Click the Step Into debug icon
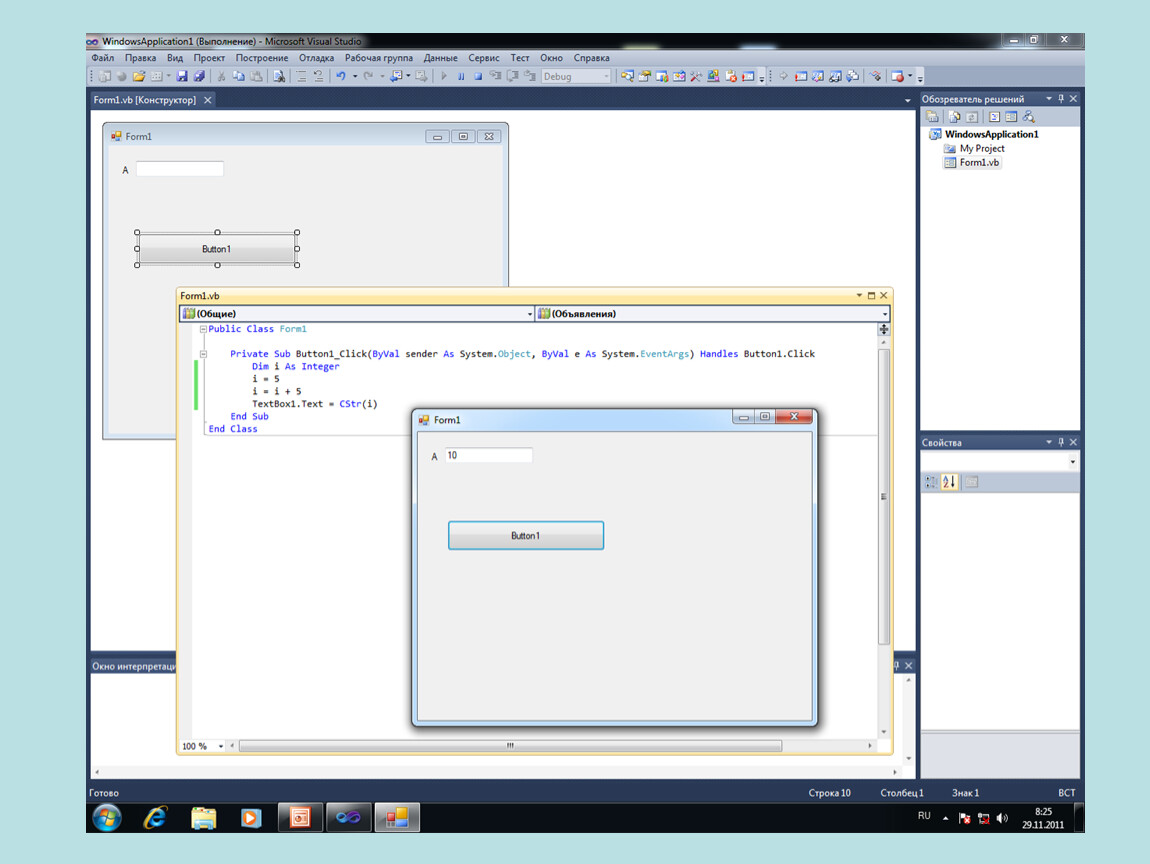This screenshot has width=1150, height=864. coord(495,76)
